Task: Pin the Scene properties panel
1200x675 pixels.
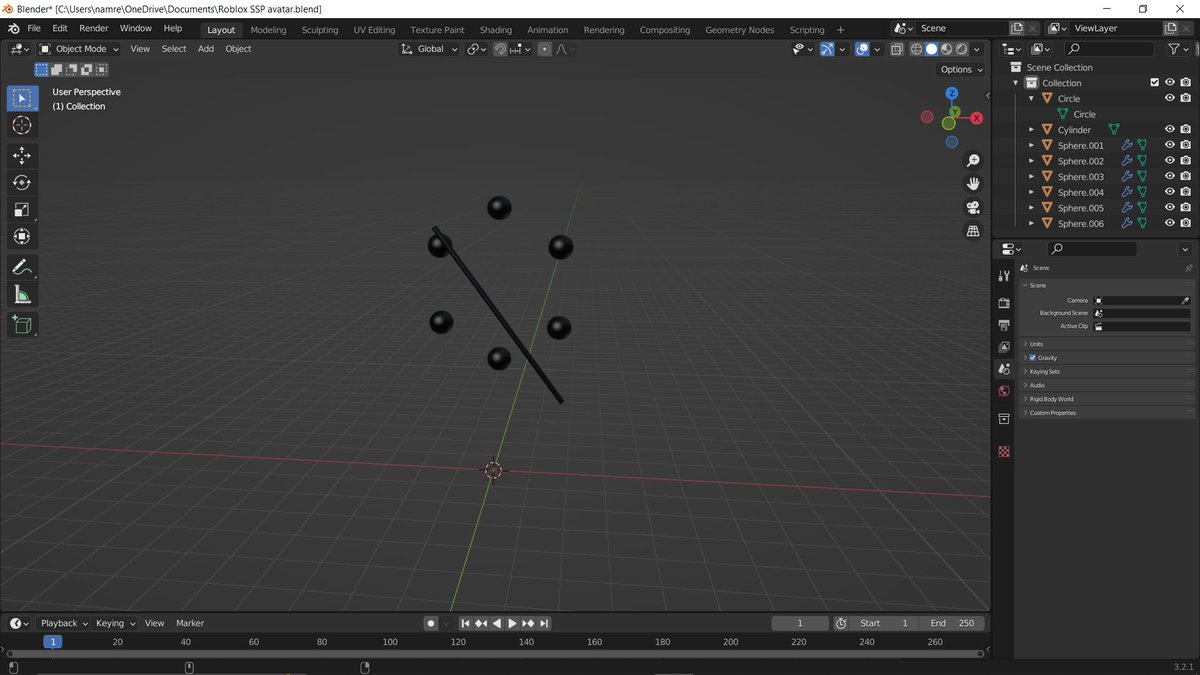Action: coord(1188,268)
